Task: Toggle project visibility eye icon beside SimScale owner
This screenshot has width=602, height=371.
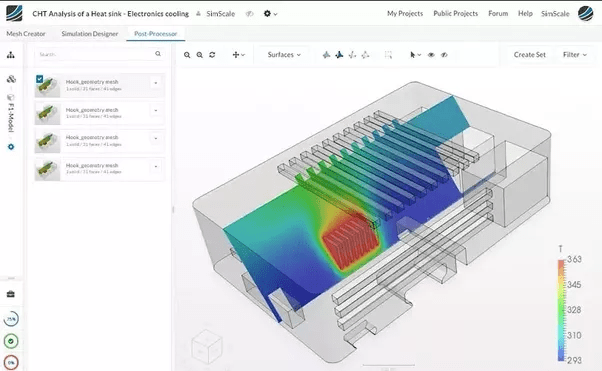Action: [250, 14]
